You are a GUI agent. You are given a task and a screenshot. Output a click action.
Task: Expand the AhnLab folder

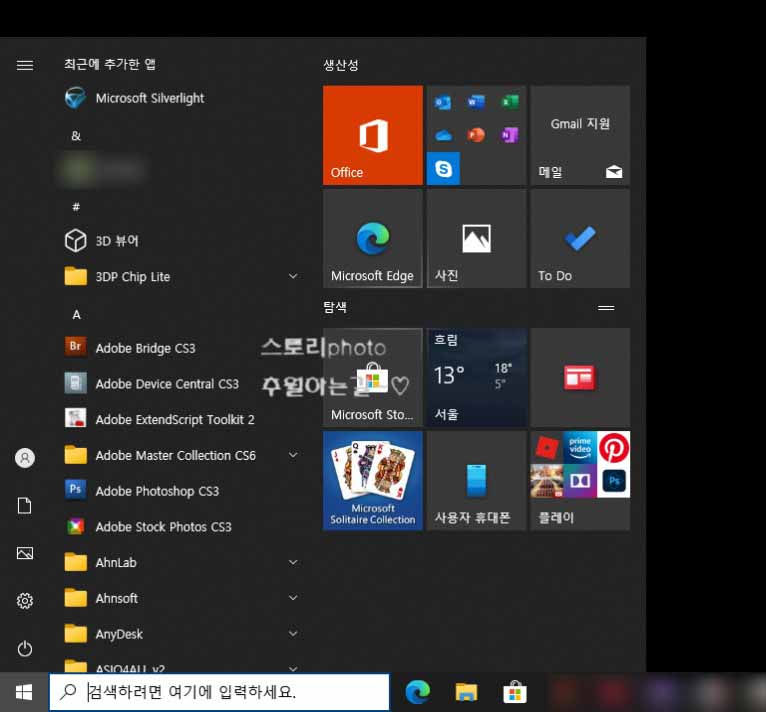[x=293, y=562]
